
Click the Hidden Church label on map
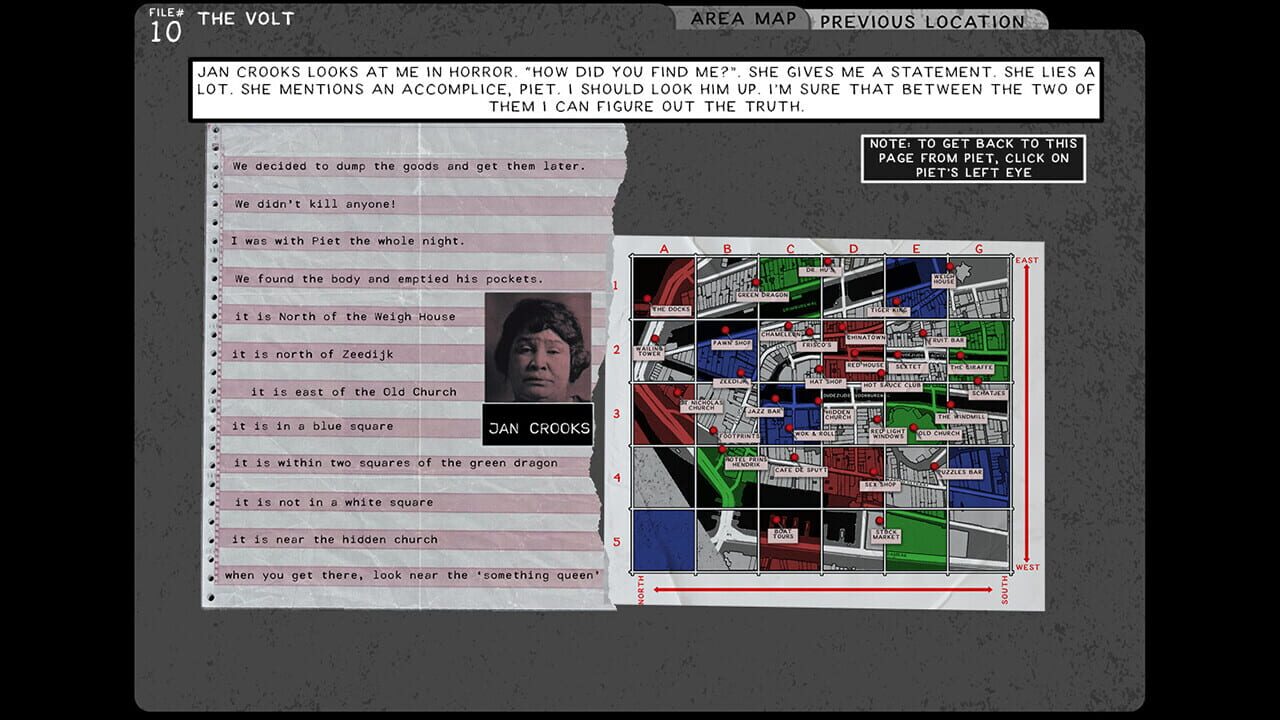tap(838, 414)
